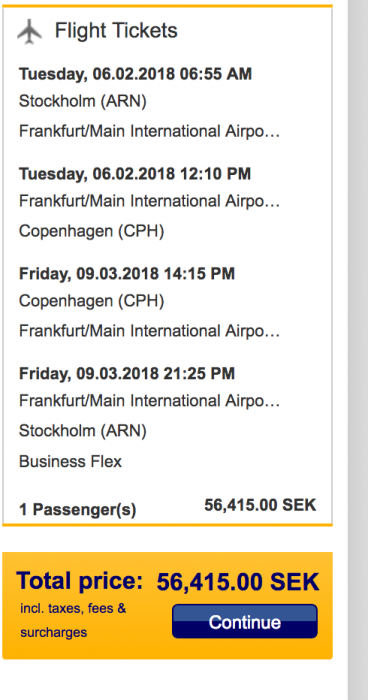
Task: Click the airplane icon beside Flight Tickets
Action: pos(29,32)
